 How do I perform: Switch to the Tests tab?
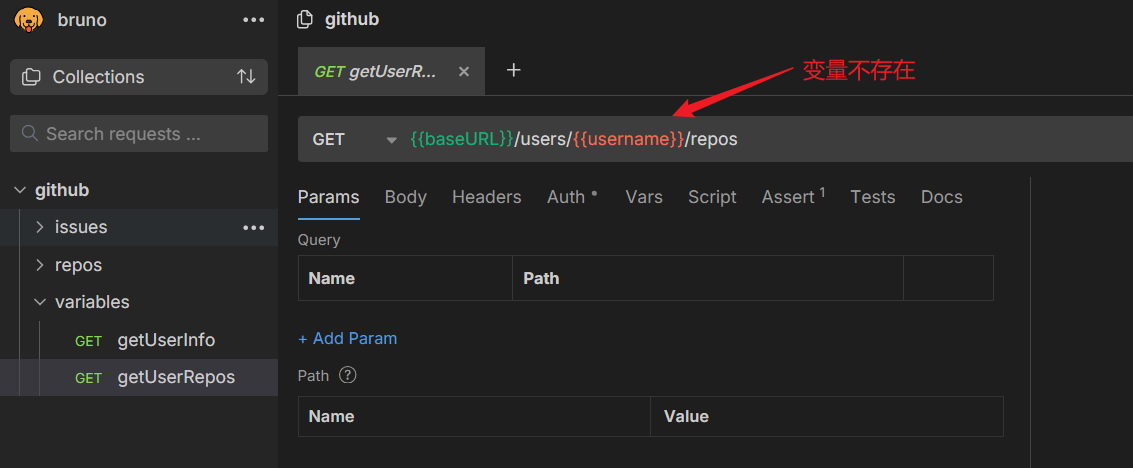click(873, 197)
